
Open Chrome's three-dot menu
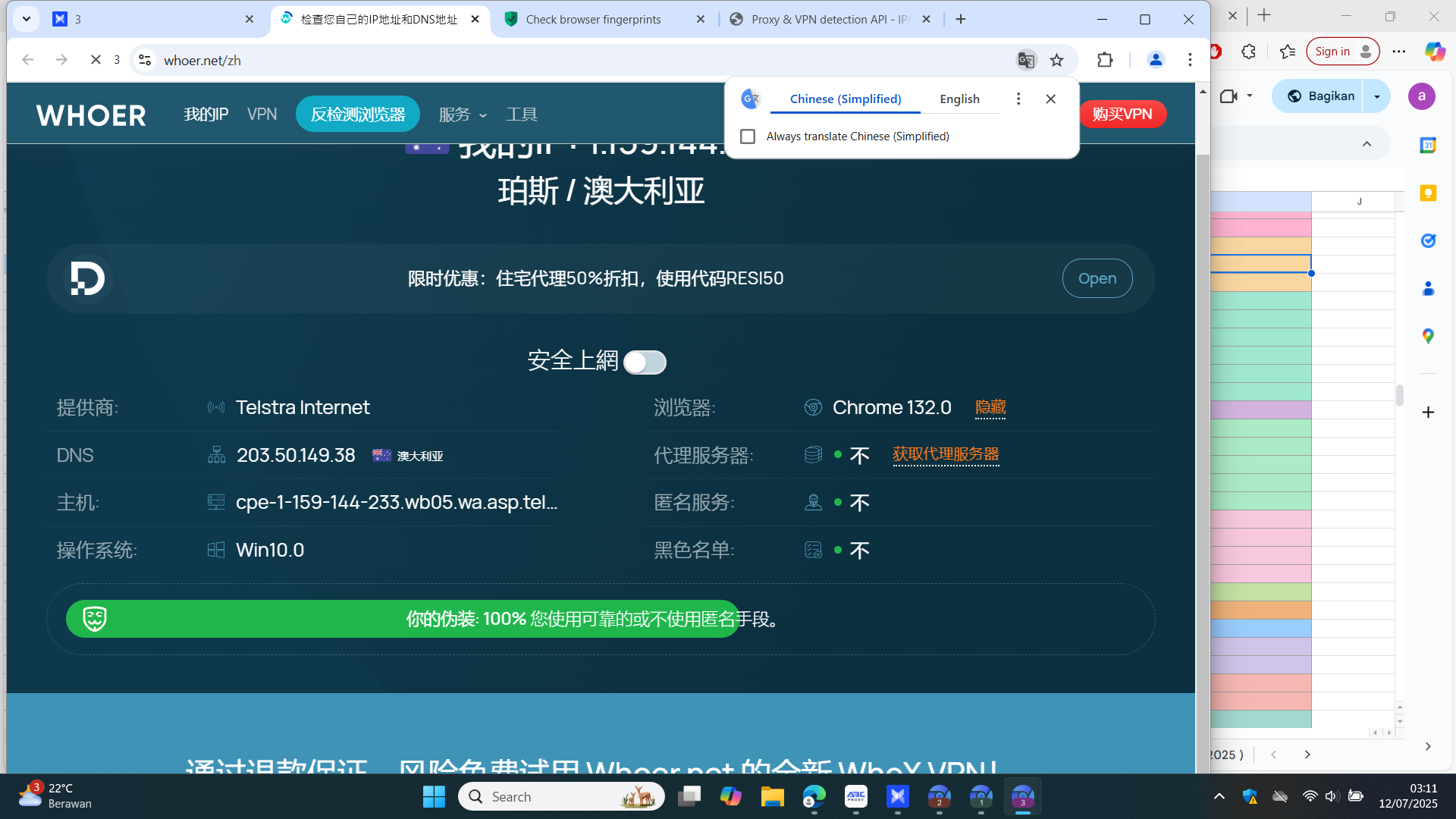click(x=1190, y=60)
